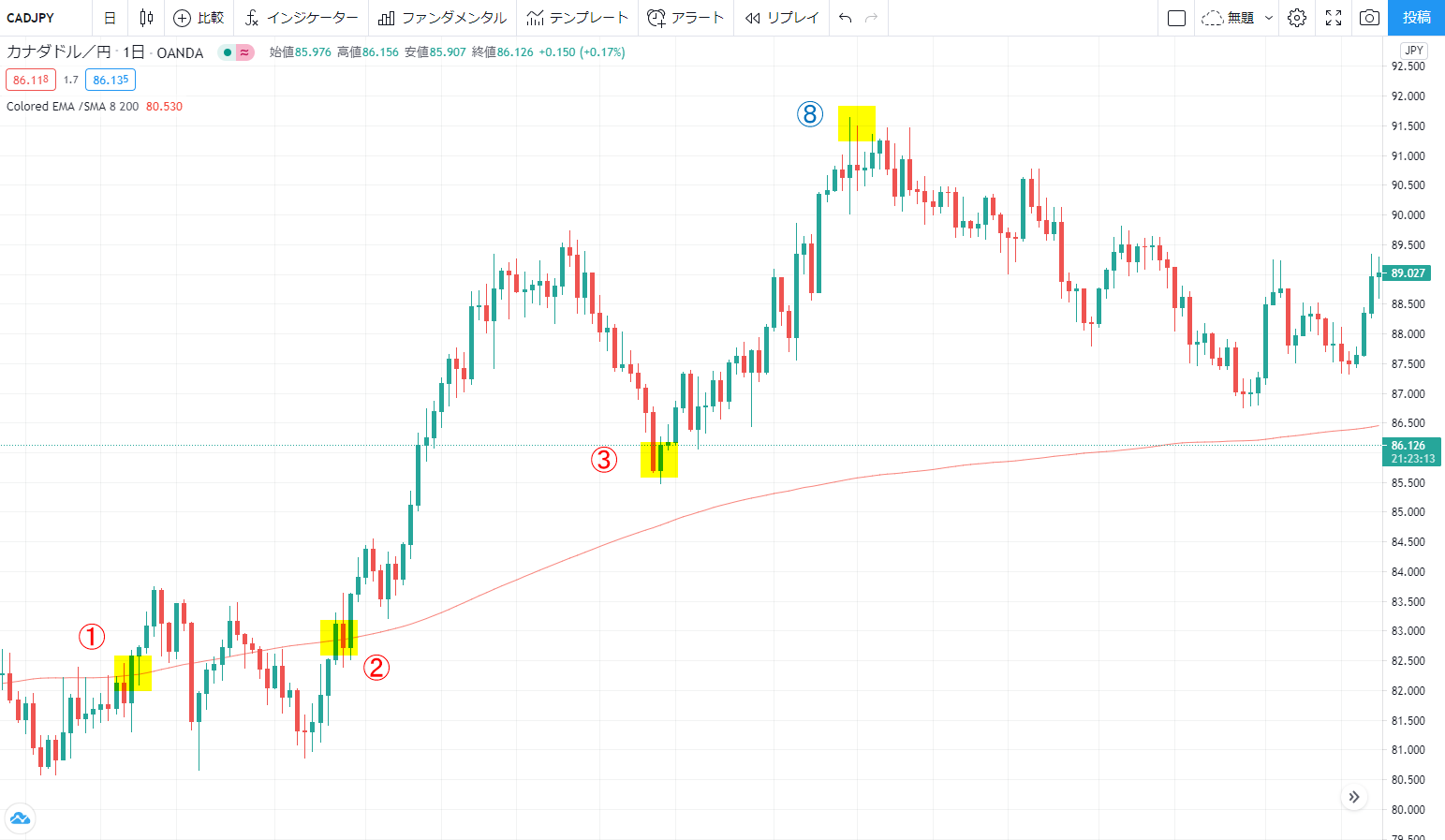
Task: Open the candlestick chart style selector
Action: (x=146, y=18)
